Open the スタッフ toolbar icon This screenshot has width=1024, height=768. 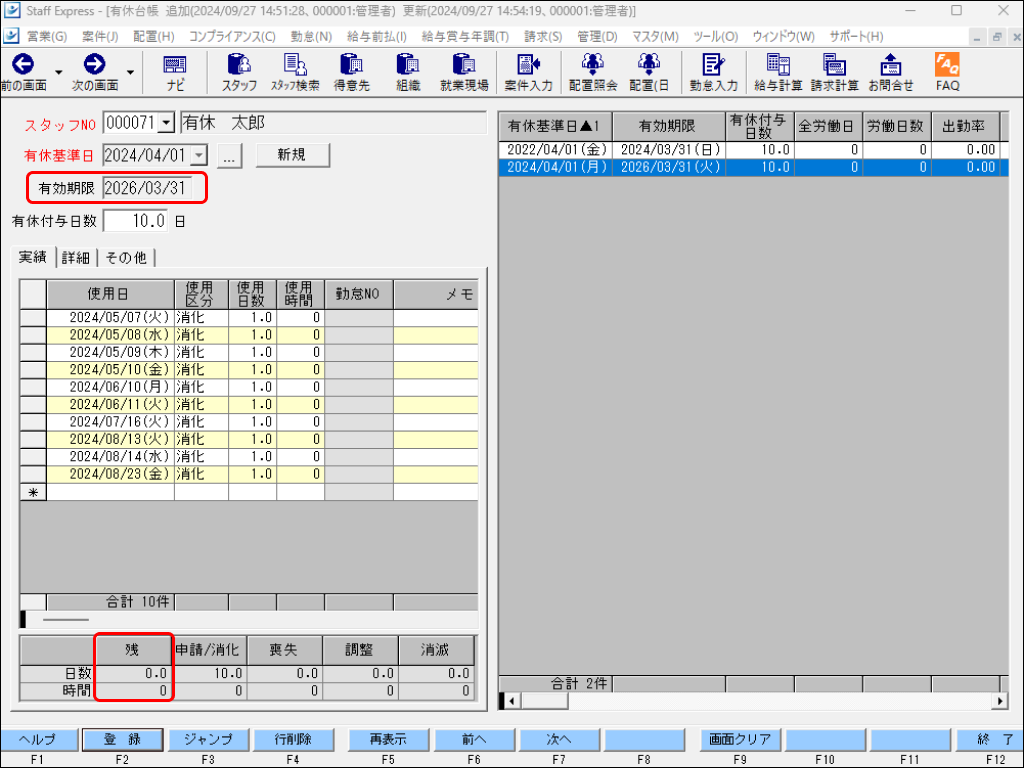[239, 72]
